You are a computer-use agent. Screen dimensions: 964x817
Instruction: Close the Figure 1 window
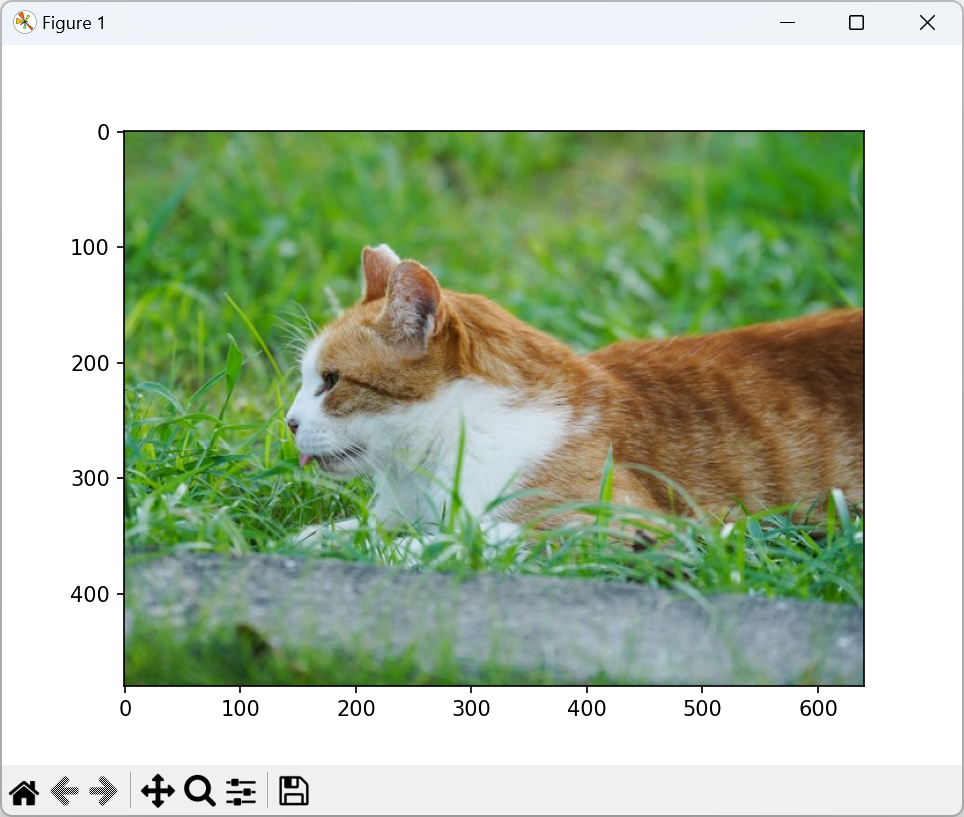tap(927, 23)
